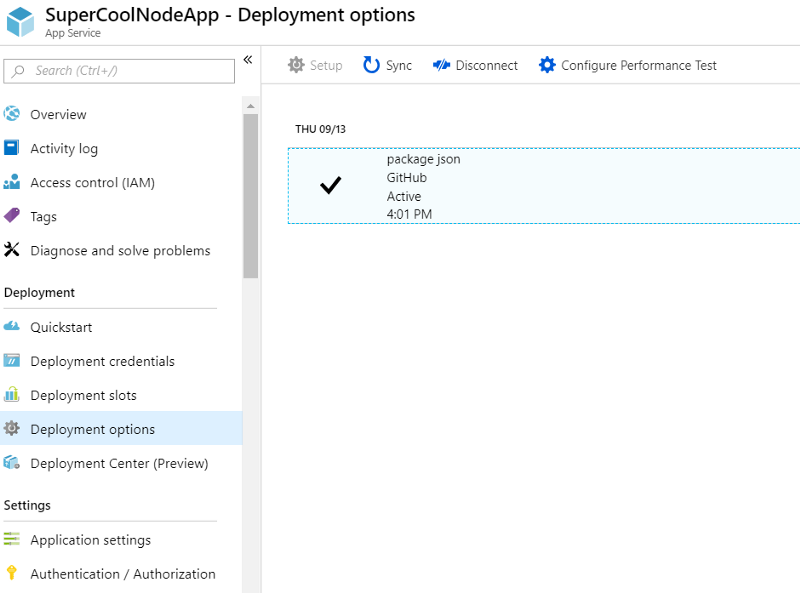
Task: Click the Authentication key icon
Action: pyautogui.click(x=11, y=573)
